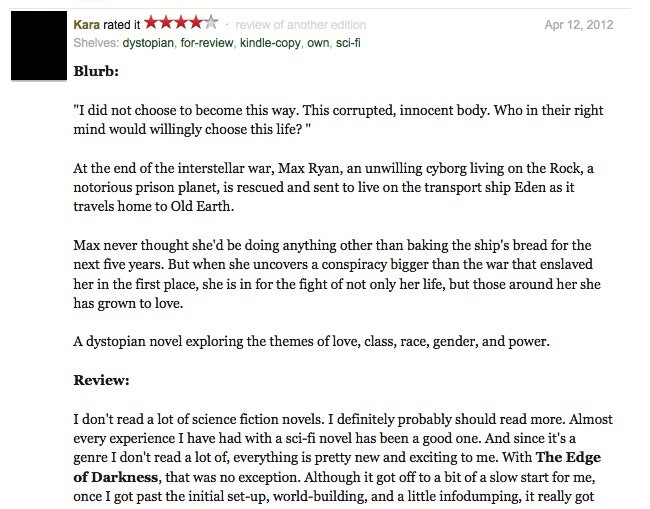Click the second red rating star
Image resolution: width=650 pixels, height=509 pixels.
pos(165,22)
